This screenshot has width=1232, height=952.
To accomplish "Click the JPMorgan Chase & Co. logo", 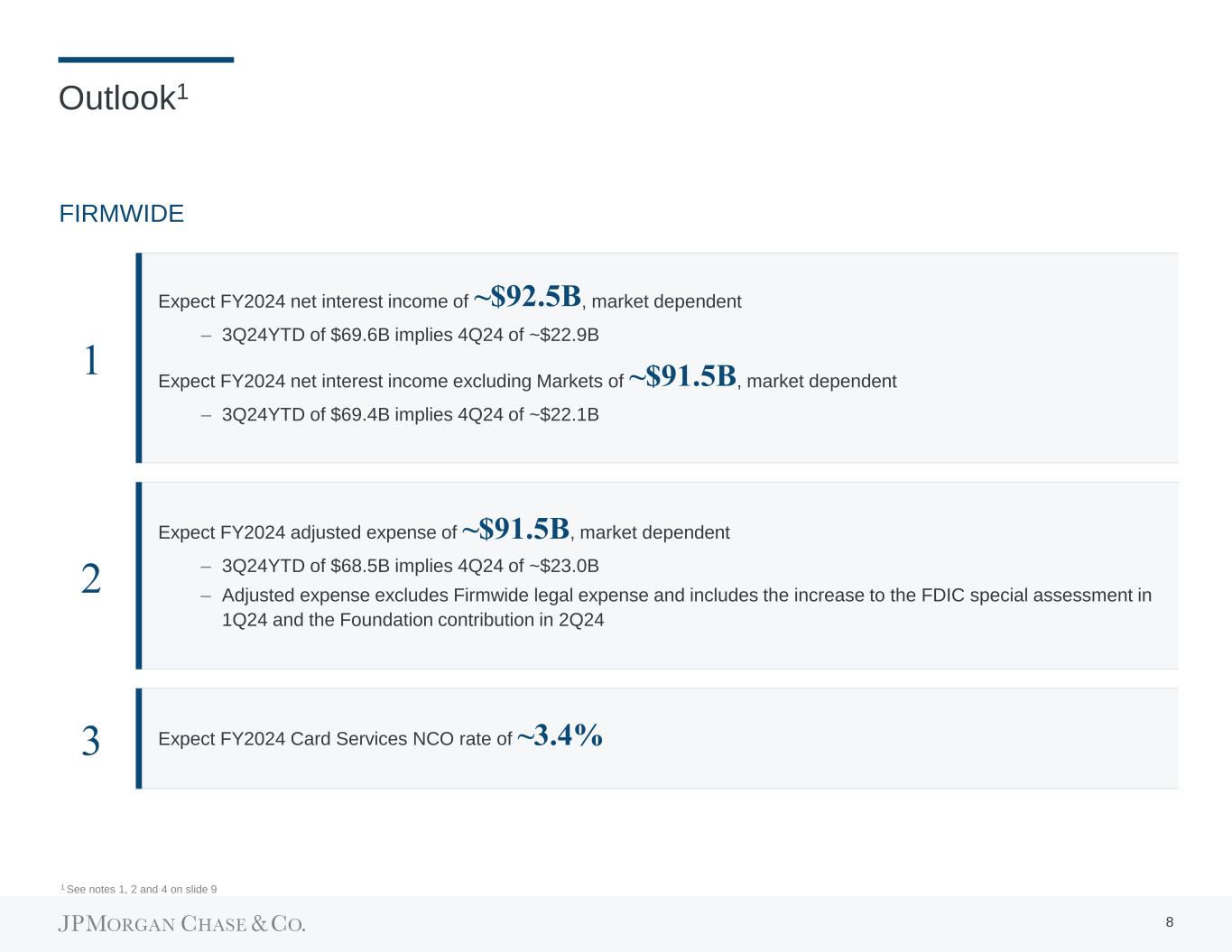I will [x=181, y=924].
